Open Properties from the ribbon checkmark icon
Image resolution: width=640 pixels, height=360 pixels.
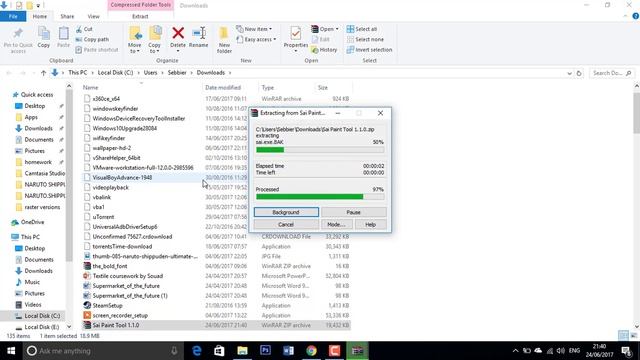point(296,33)
